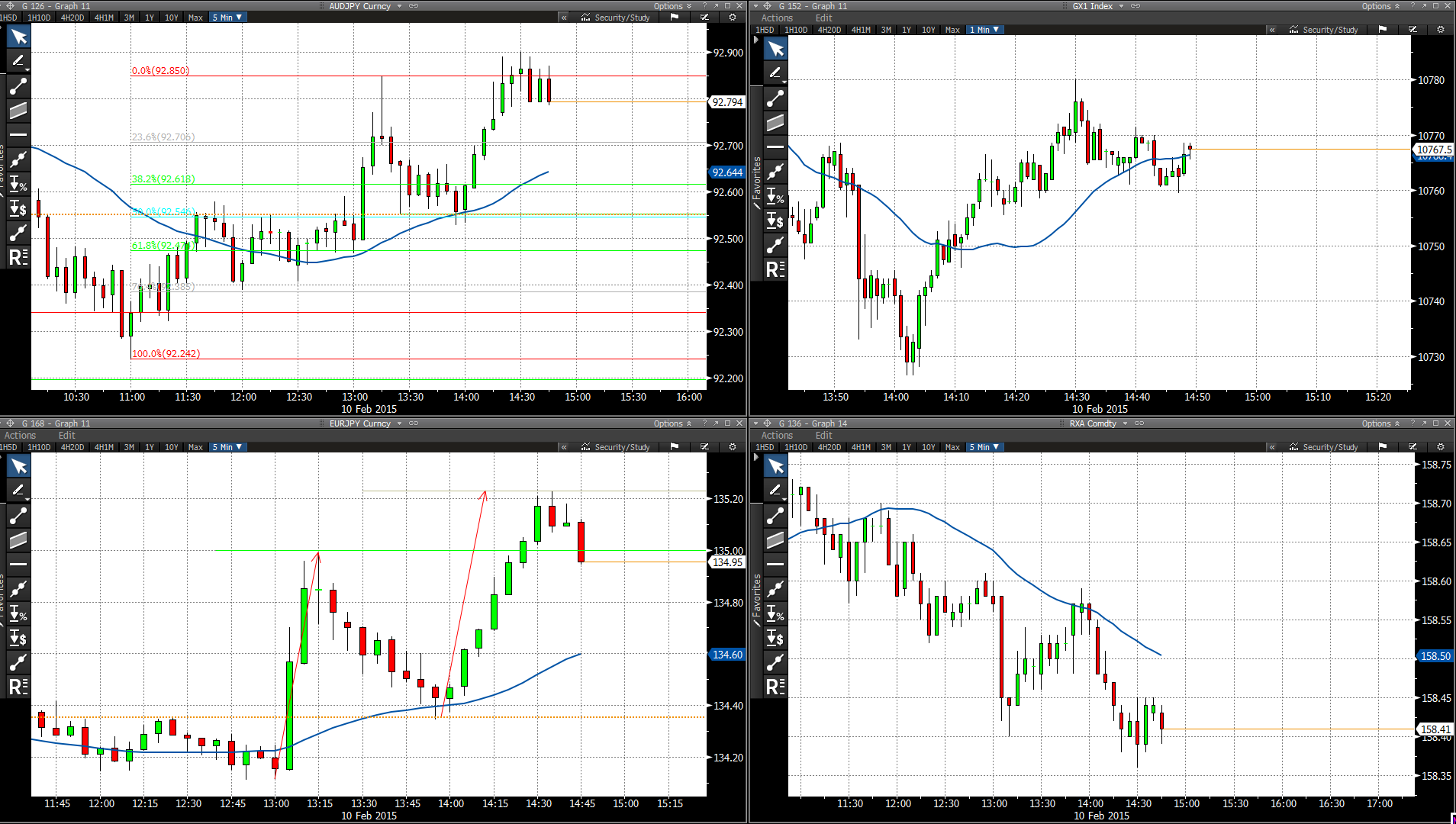This screenshot has height=824, width=1456.
Task: Select the pointer tool in EURJPY chart
Action: [18, 466]
